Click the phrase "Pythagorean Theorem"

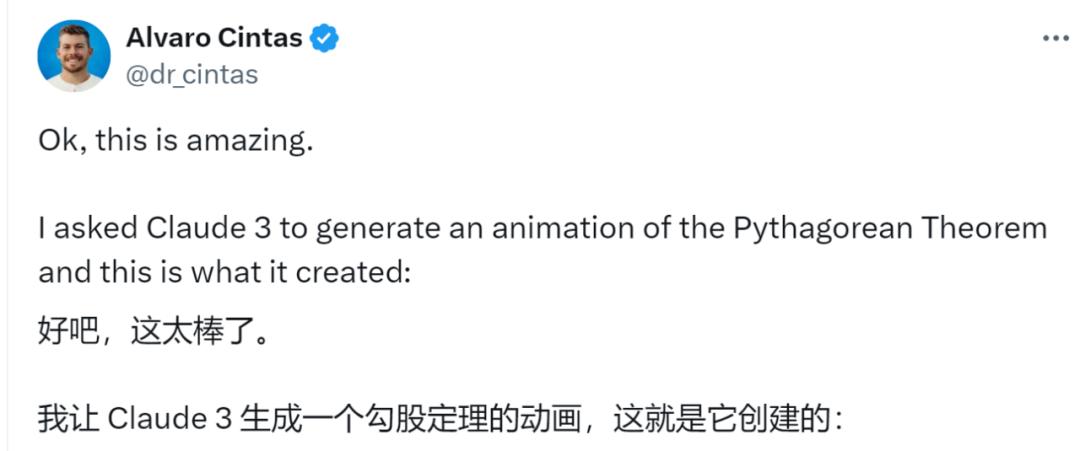(x=890, y=229)
